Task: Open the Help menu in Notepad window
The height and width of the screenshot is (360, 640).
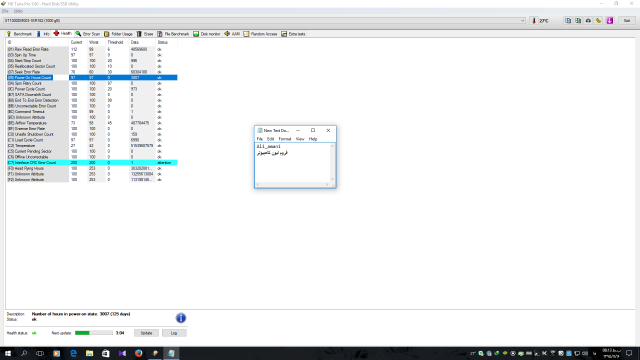Action: 313,139
